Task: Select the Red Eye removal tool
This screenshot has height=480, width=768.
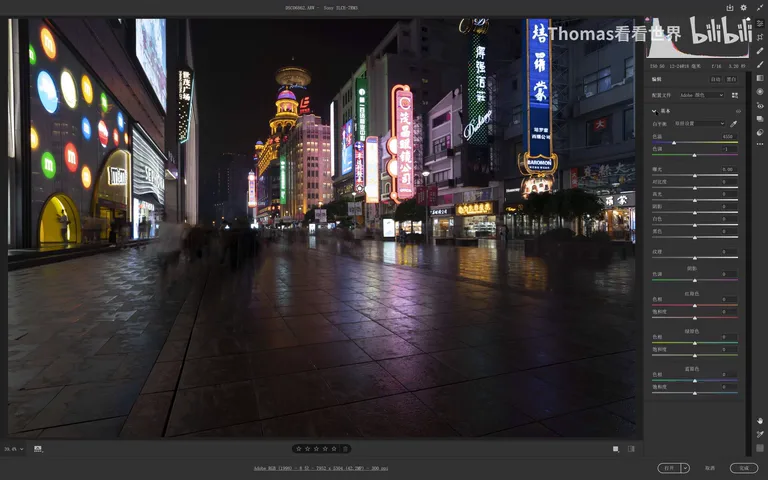Action: pyautogui.click(x=760, y=105)
